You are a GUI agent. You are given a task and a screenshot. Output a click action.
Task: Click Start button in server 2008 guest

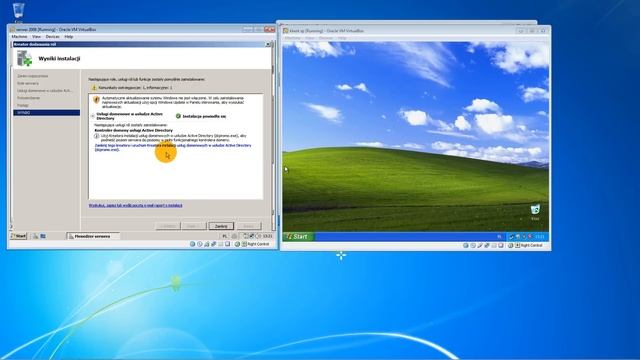18,236
